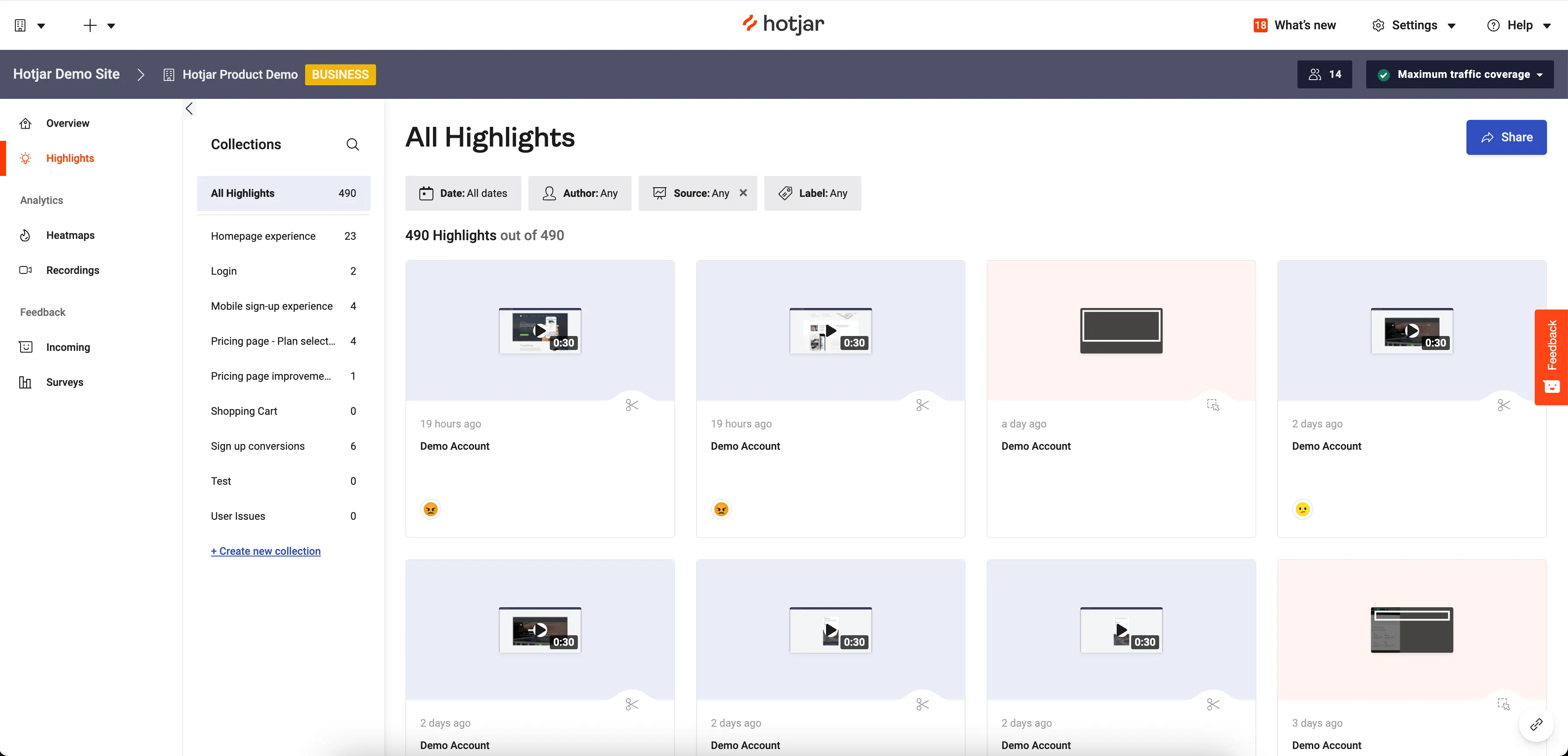This screenshot has width=1568, height=756.
Task: Click the Heatmaps flame icon
Action: click(x=25, y=235)
